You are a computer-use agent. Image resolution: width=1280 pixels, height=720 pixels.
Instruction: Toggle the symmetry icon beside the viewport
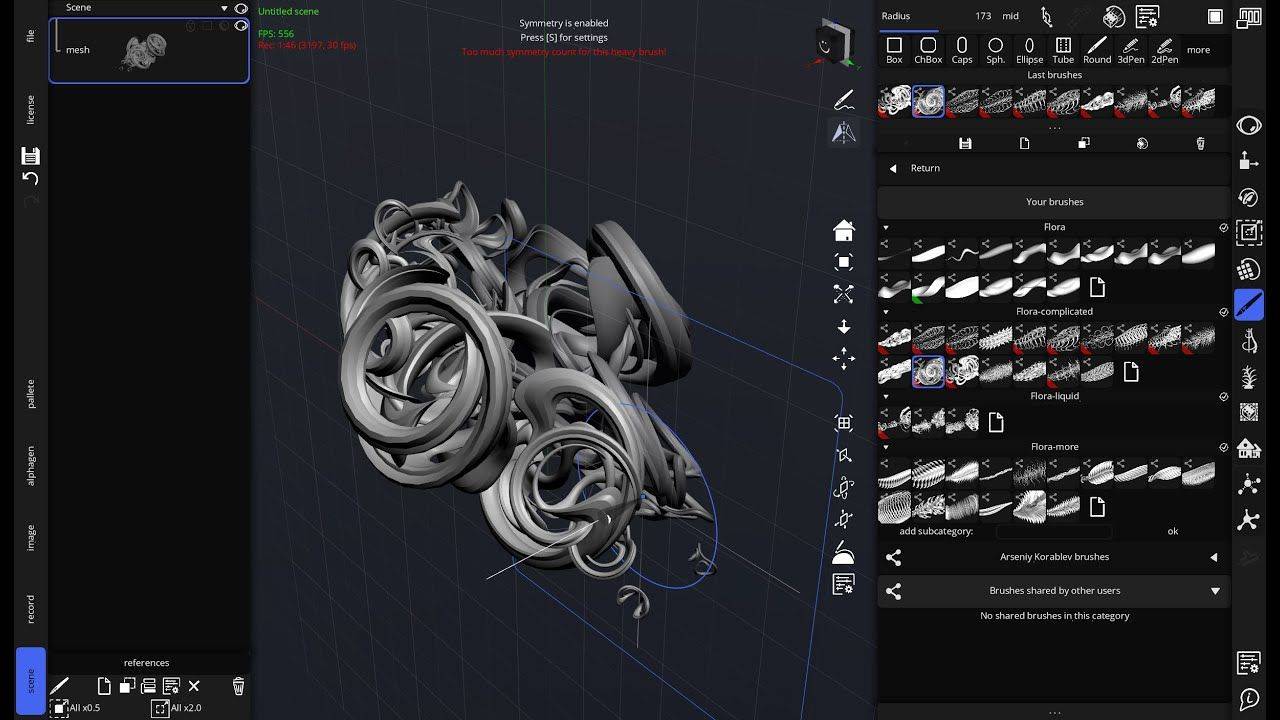point(844,132)
